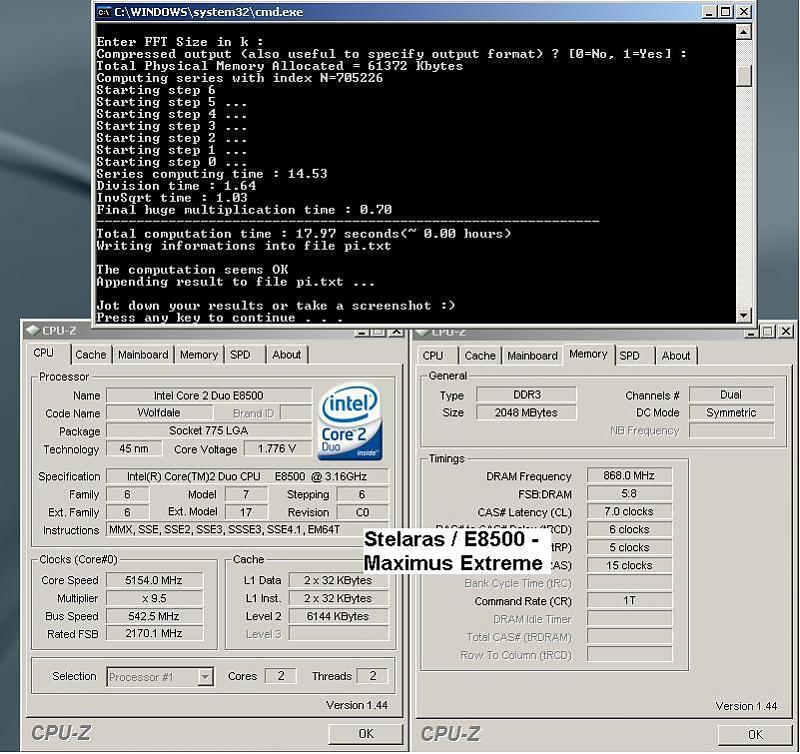The image size is (800, 754).
Task: Click the Level 2 cache value 6144 KBytes
Action: pyautogui.click(x=338, y=616)
